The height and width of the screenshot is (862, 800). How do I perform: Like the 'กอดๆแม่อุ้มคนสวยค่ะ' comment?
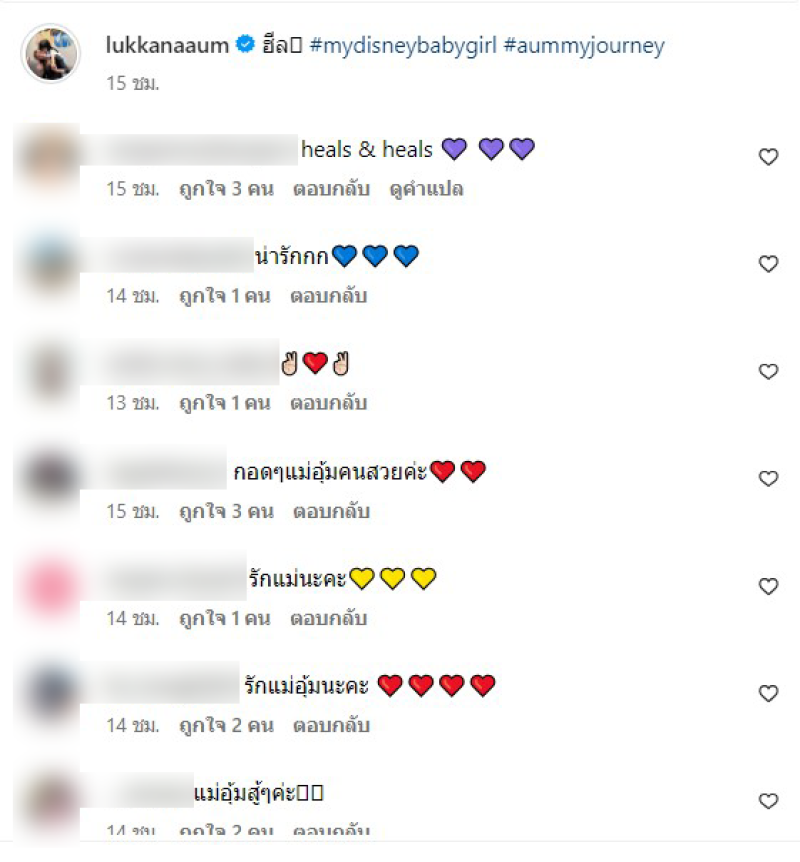(768, 479)
